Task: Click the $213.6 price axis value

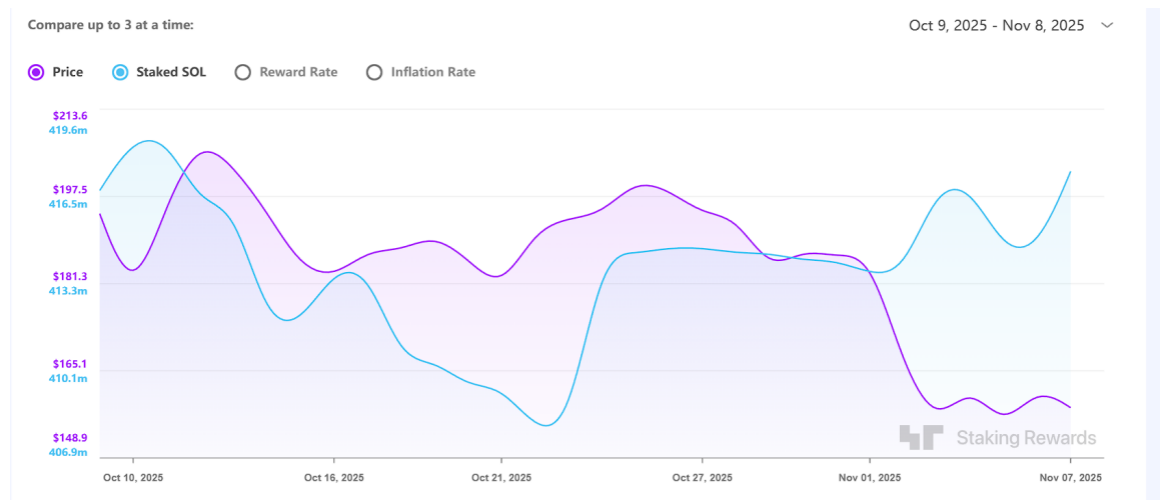Action: (x=70, y=116)
